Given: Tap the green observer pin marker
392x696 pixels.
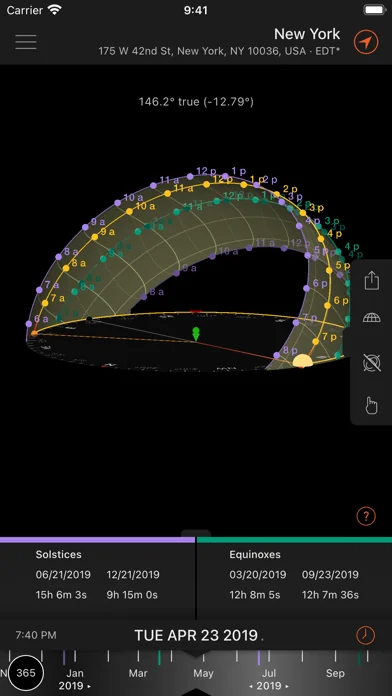Looking at the screenshot, I should (x=196, y=334).
